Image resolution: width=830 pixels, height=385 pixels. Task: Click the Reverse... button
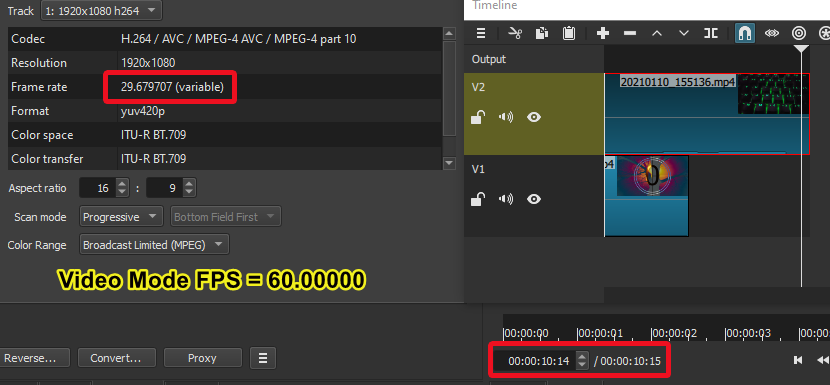pos(34,358)
